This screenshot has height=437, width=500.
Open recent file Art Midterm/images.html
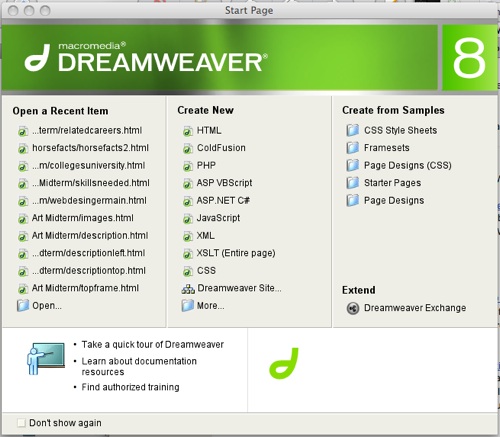(x=83, y=218)
